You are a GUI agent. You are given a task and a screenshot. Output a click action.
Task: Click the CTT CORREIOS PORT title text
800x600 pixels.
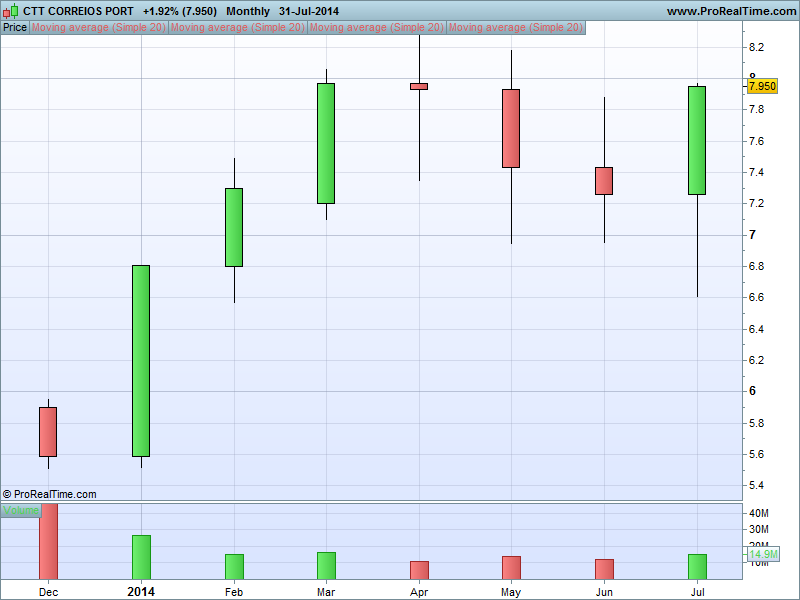coord(78,11)
